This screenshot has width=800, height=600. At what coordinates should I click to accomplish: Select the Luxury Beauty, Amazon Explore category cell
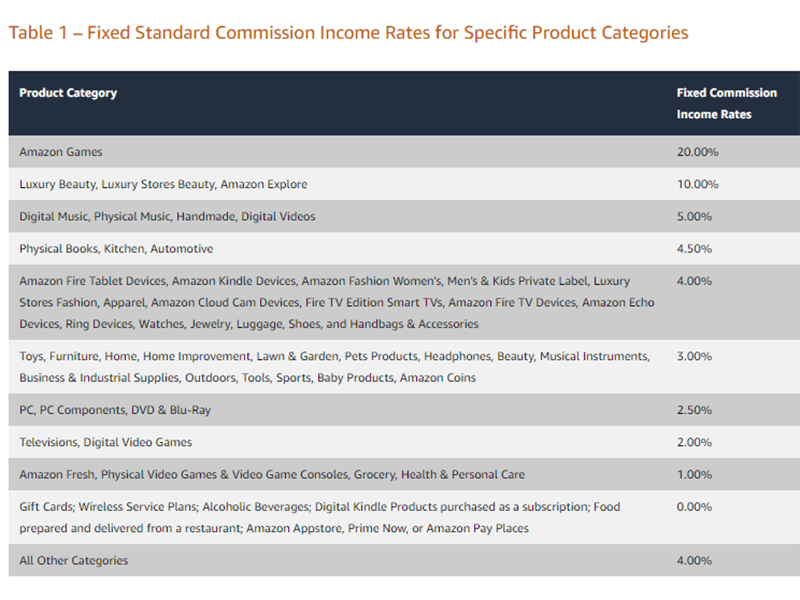click(163, 184)
